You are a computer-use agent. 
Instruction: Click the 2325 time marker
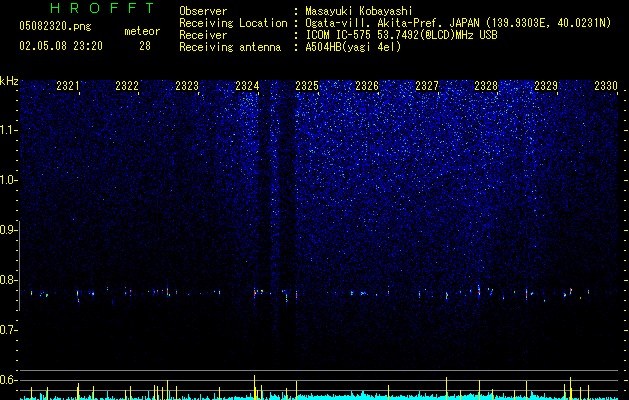pos(307,86)
